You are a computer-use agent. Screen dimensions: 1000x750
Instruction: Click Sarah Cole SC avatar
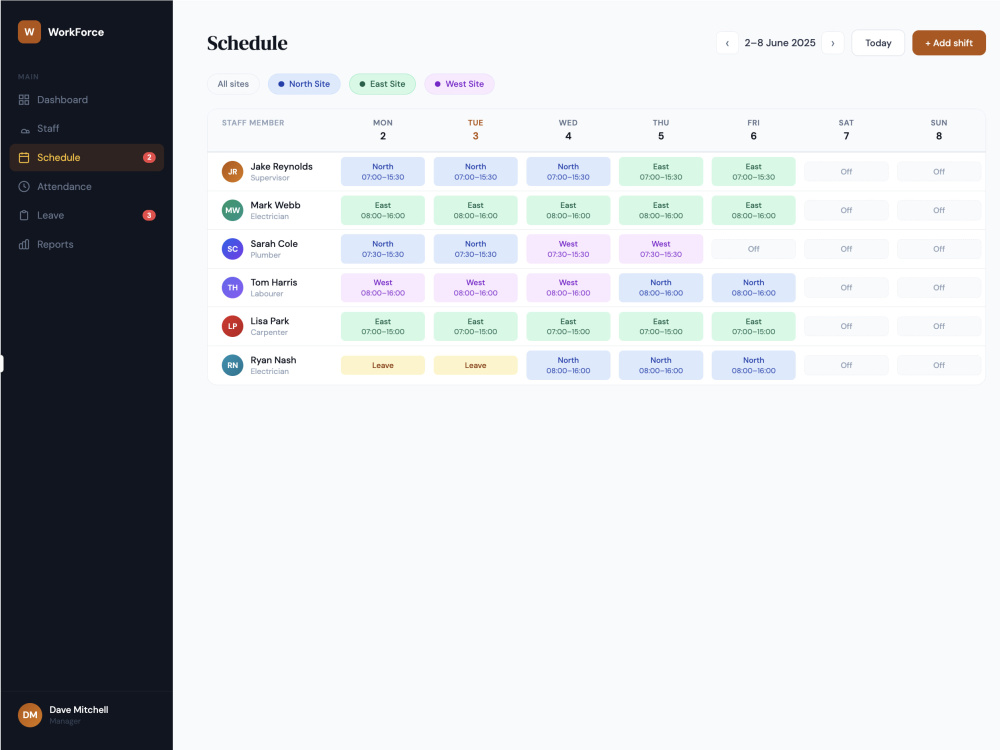point(233,249)
